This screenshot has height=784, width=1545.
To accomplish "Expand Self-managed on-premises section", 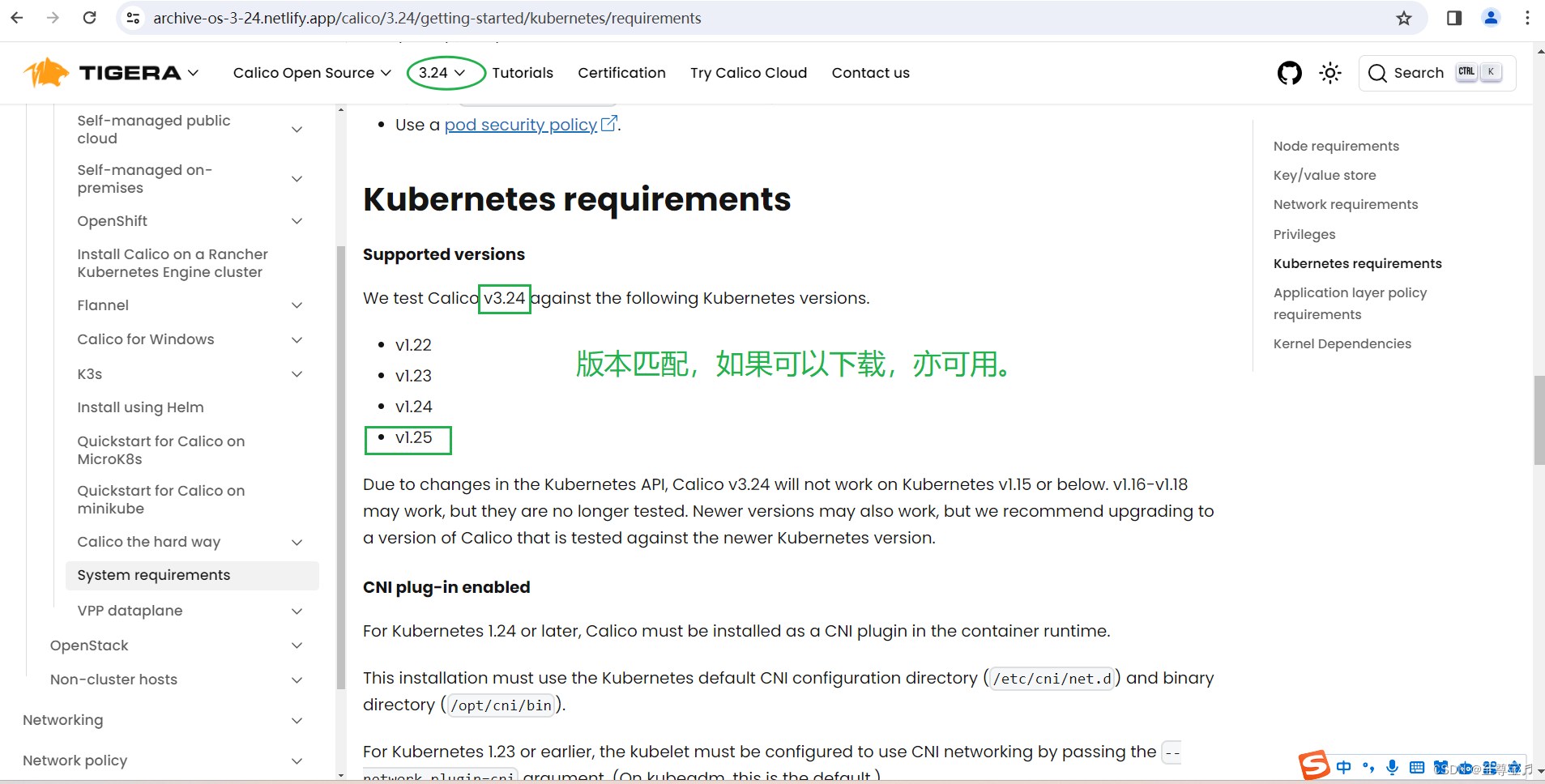I will click(x=297, y=179).
